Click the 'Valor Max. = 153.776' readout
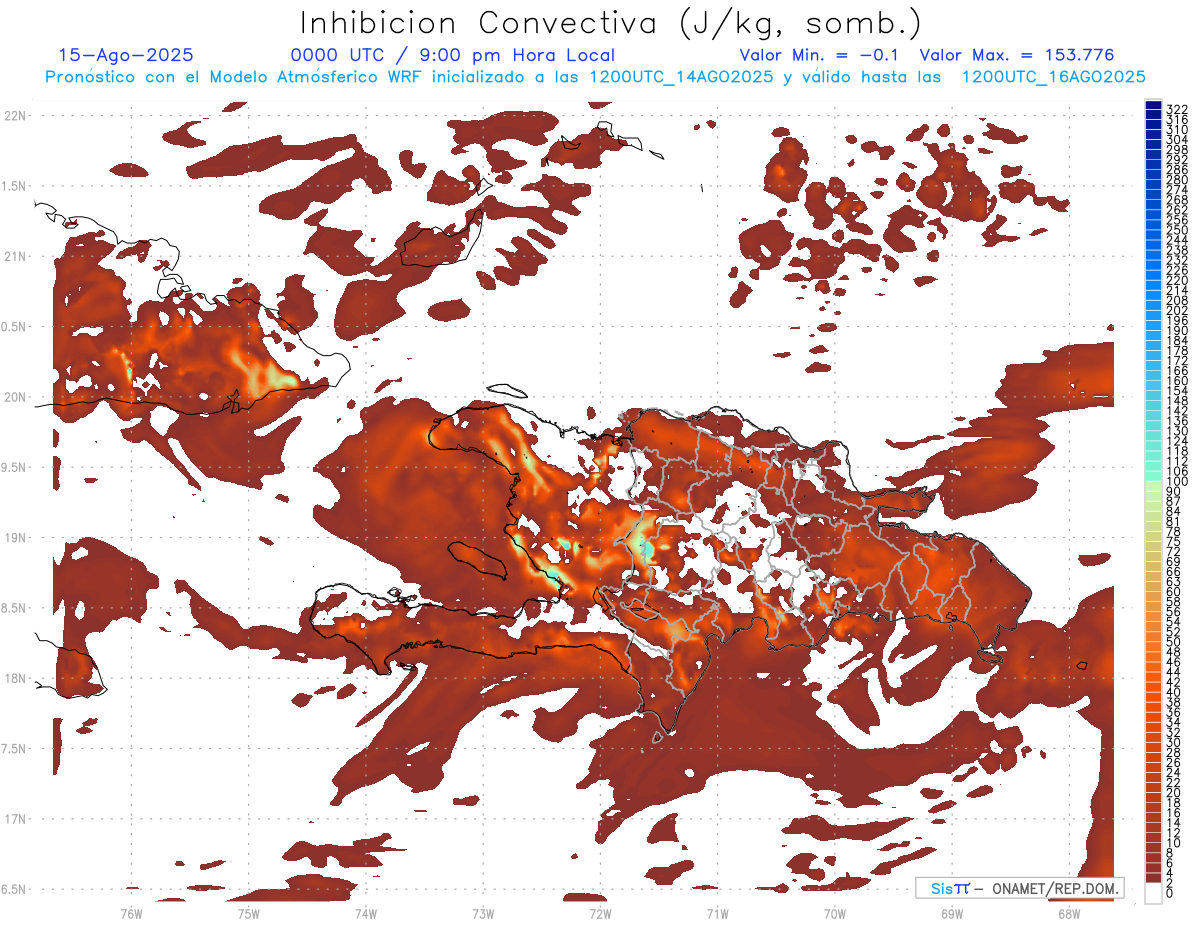Viewport: 1200px width, 927px height. click(x=1016, y=55)
